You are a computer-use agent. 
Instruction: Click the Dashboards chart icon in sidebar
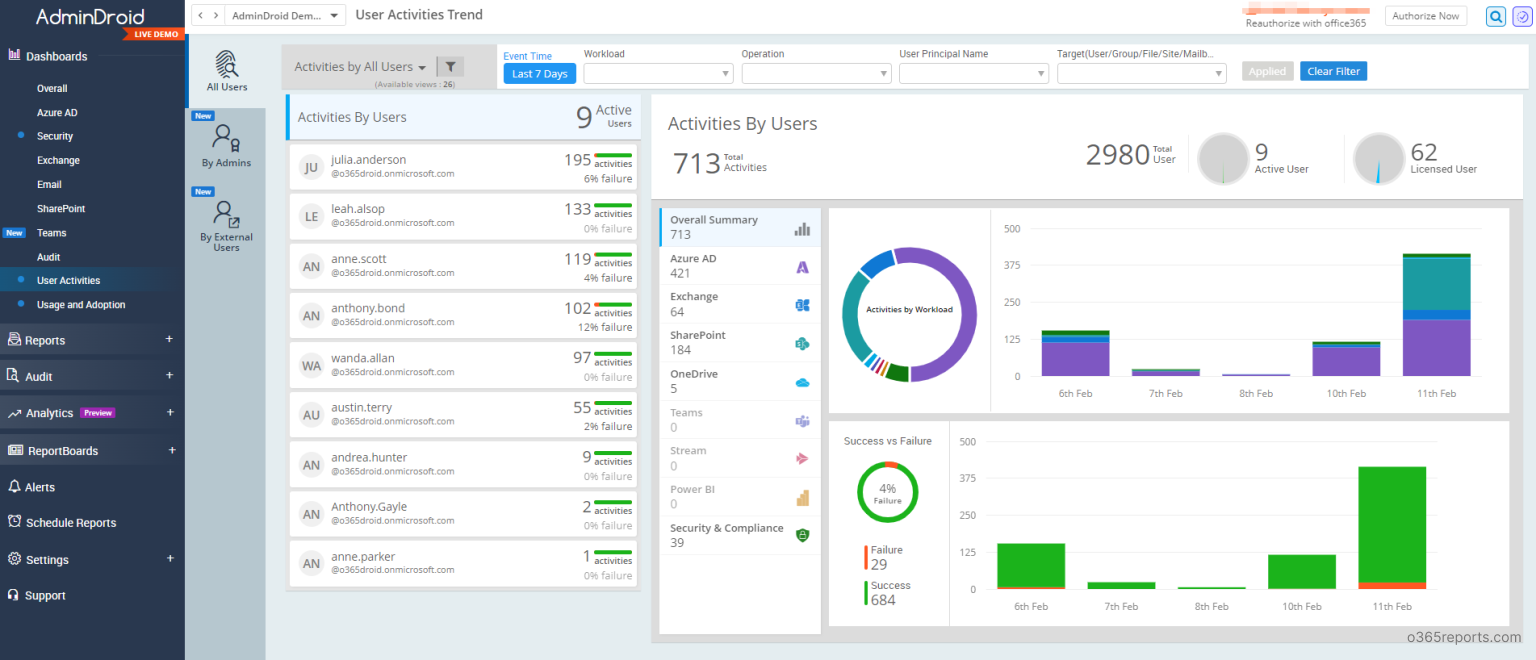(14, 55)
